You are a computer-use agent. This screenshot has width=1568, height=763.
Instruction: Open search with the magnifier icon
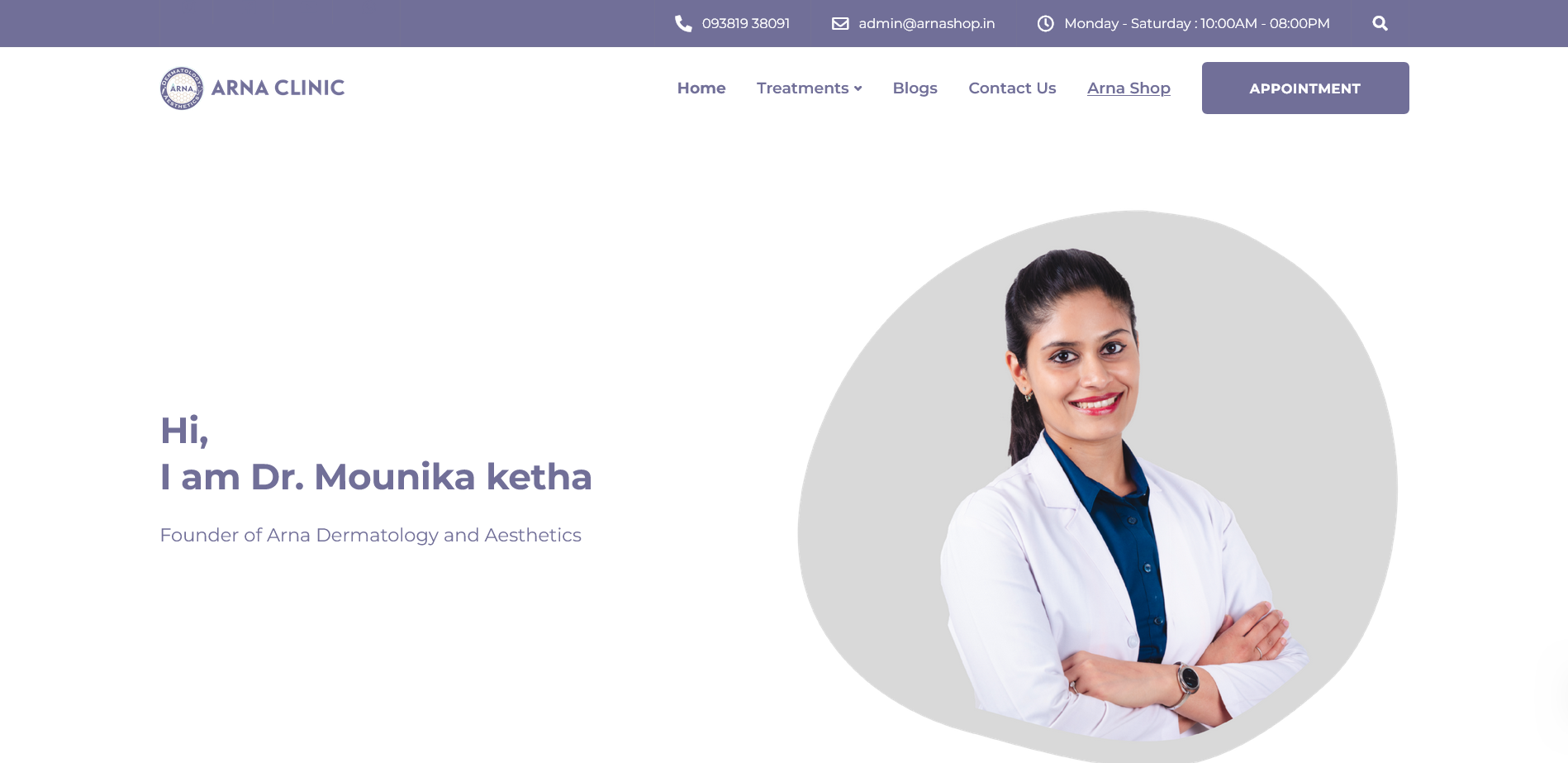point(1380,23)
